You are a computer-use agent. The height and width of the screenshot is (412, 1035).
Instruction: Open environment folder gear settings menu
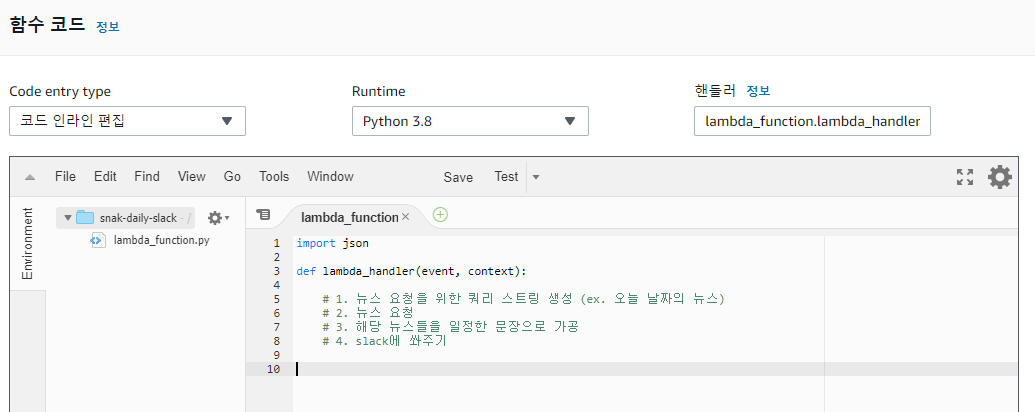click(218, 217)
